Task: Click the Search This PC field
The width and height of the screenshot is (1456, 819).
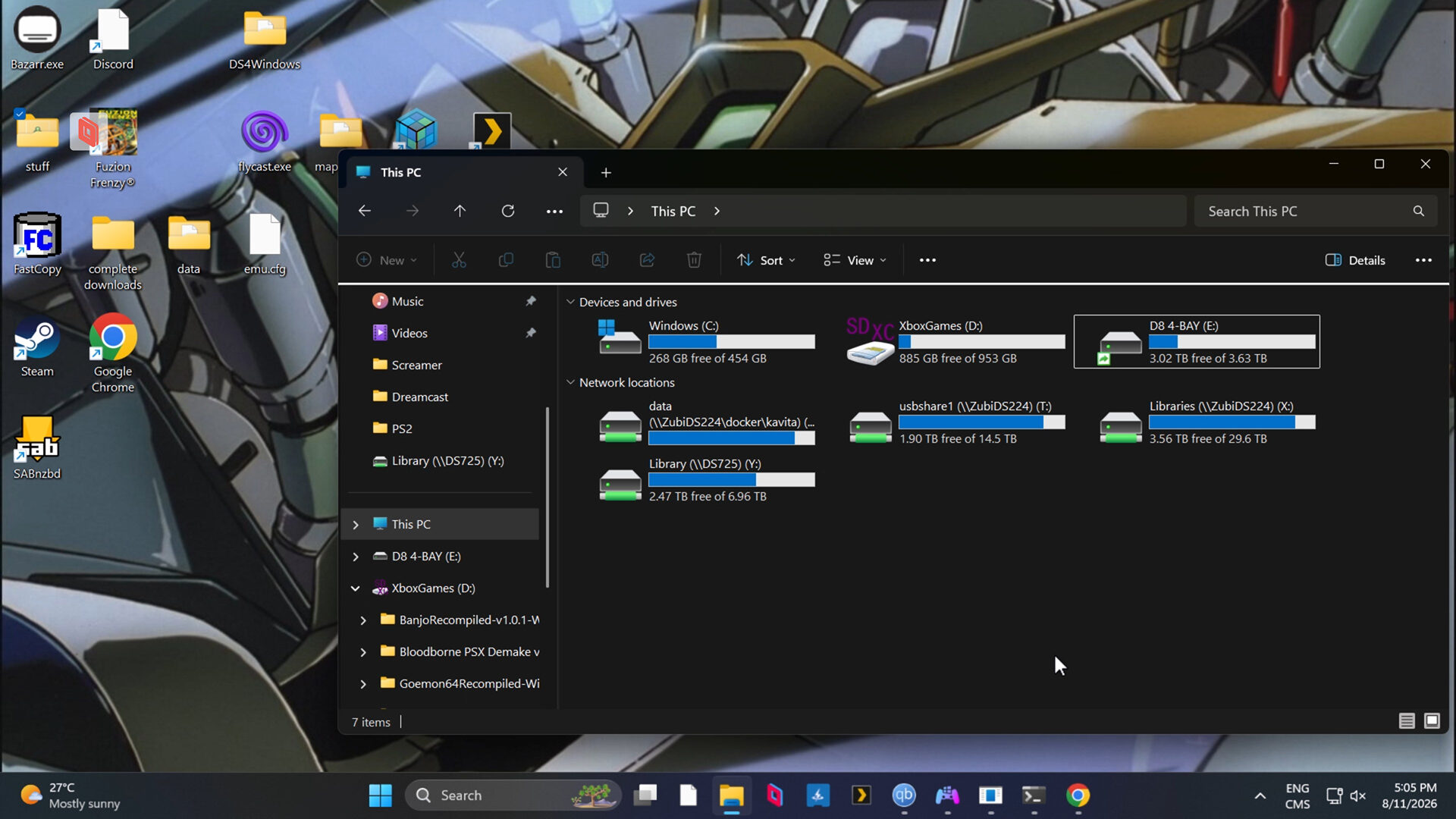Action: click(1316, 211)
